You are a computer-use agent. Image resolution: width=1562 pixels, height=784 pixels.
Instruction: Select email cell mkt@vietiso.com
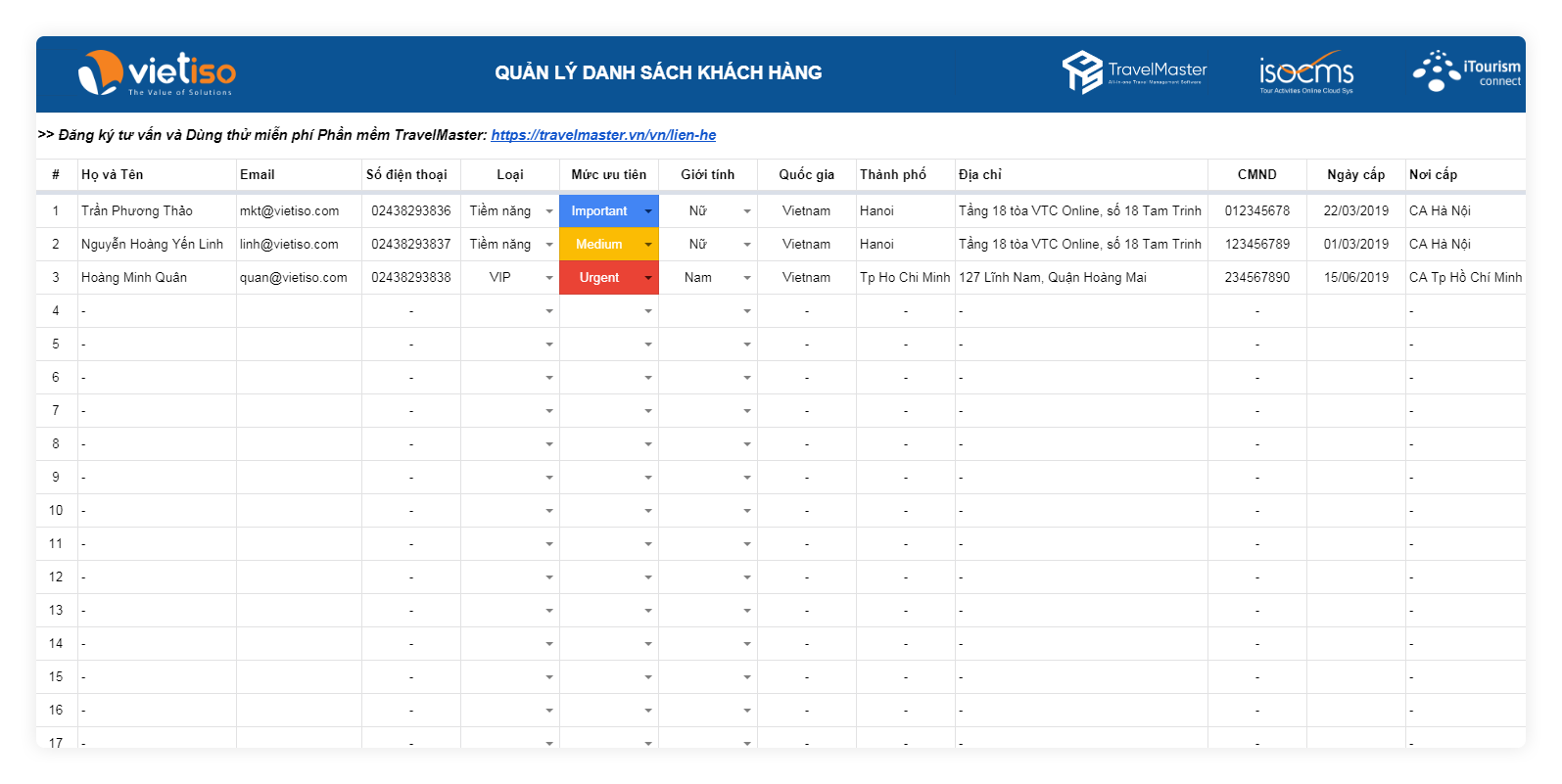point(299,211)
